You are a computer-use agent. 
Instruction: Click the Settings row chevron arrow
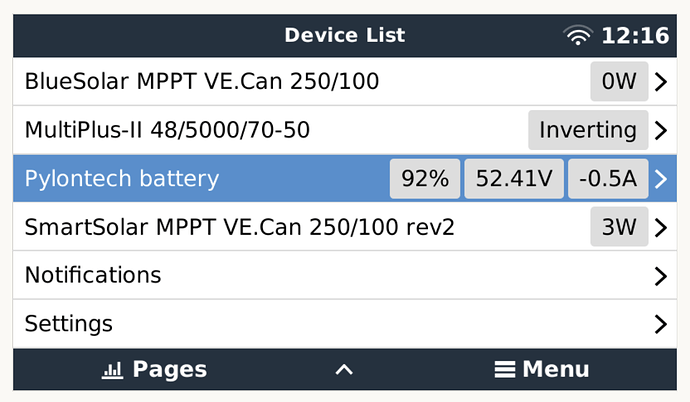click(x=660, y=324)
